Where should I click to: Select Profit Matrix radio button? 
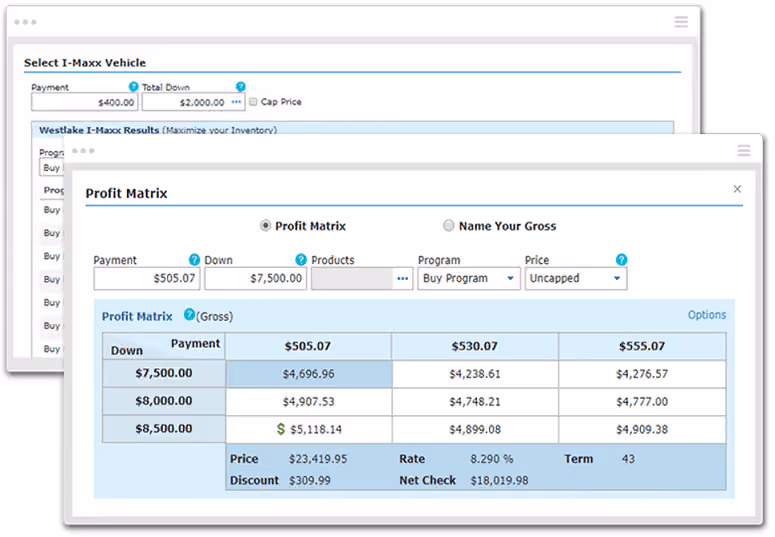click(x=265, y=225)
